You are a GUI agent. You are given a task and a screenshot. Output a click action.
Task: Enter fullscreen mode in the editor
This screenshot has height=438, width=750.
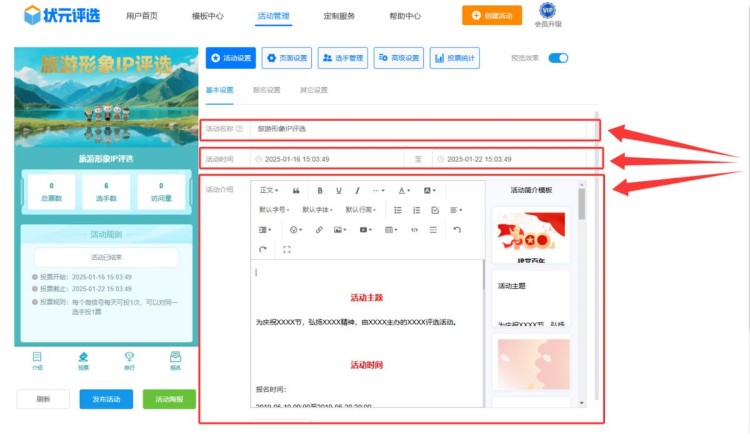tap(287, 249)
